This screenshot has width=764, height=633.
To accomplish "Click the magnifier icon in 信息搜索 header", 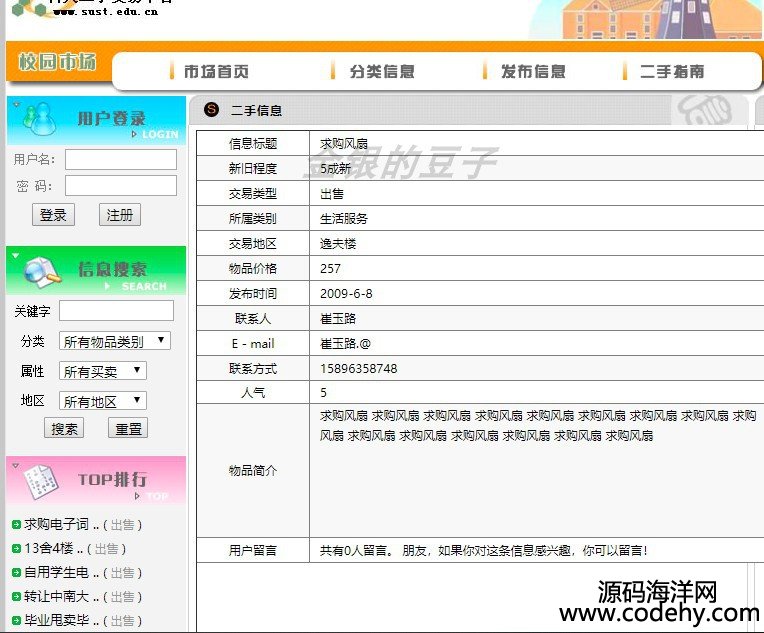I will 42,270.
